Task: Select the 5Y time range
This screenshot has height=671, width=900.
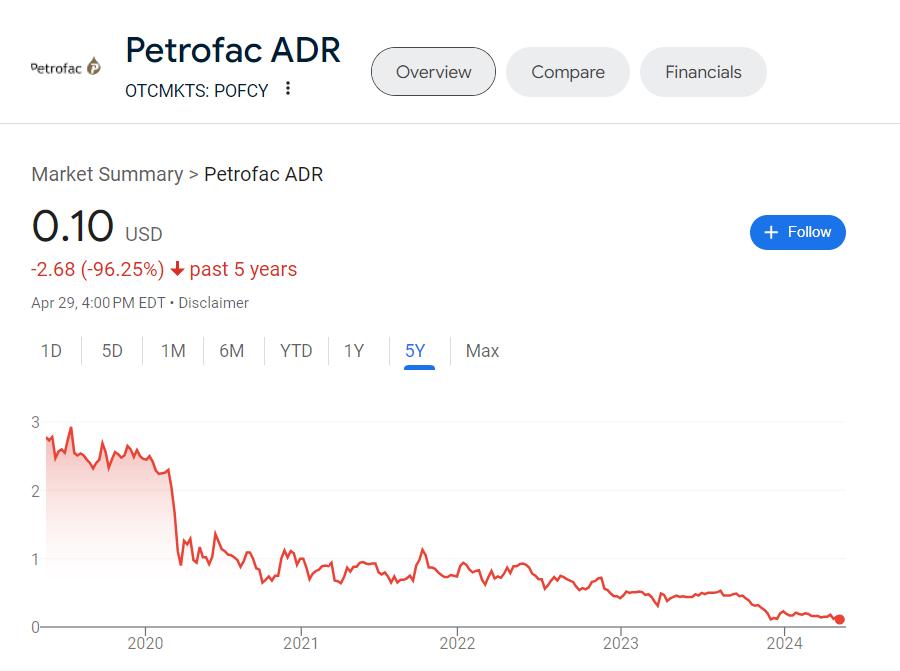Action: [x=415, y=351]
